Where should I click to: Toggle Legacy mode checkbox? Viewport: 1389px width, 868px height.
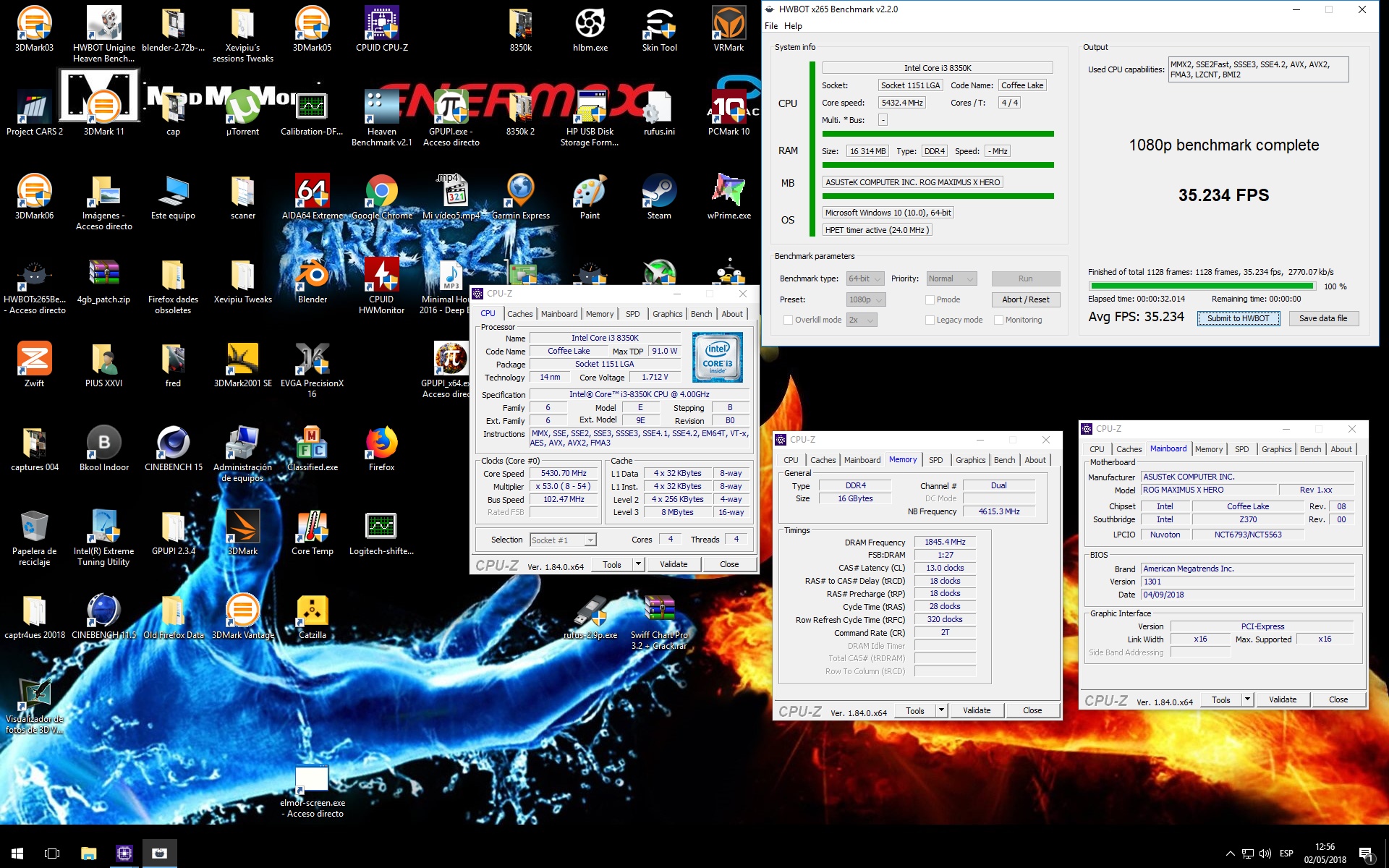point(930,320)
